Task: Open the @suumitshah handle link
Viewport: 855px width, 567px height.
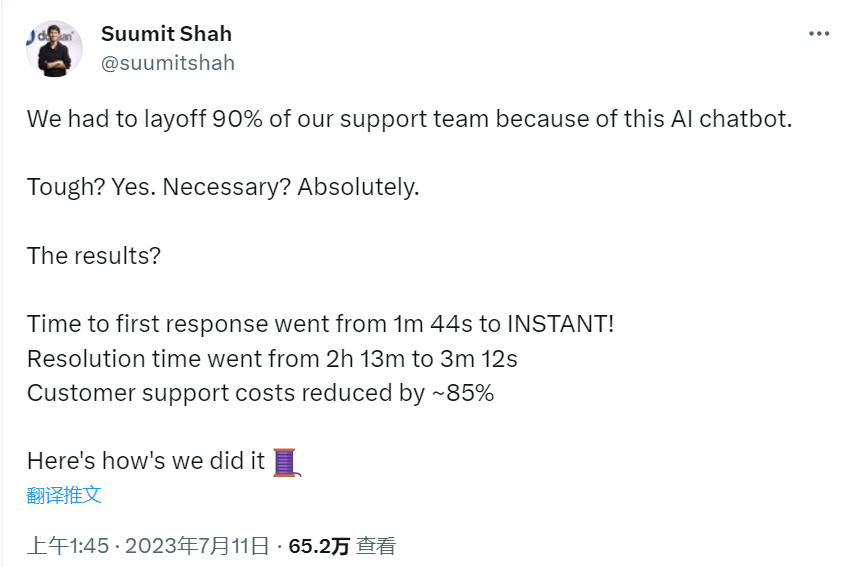Action: tap(168, 63)
